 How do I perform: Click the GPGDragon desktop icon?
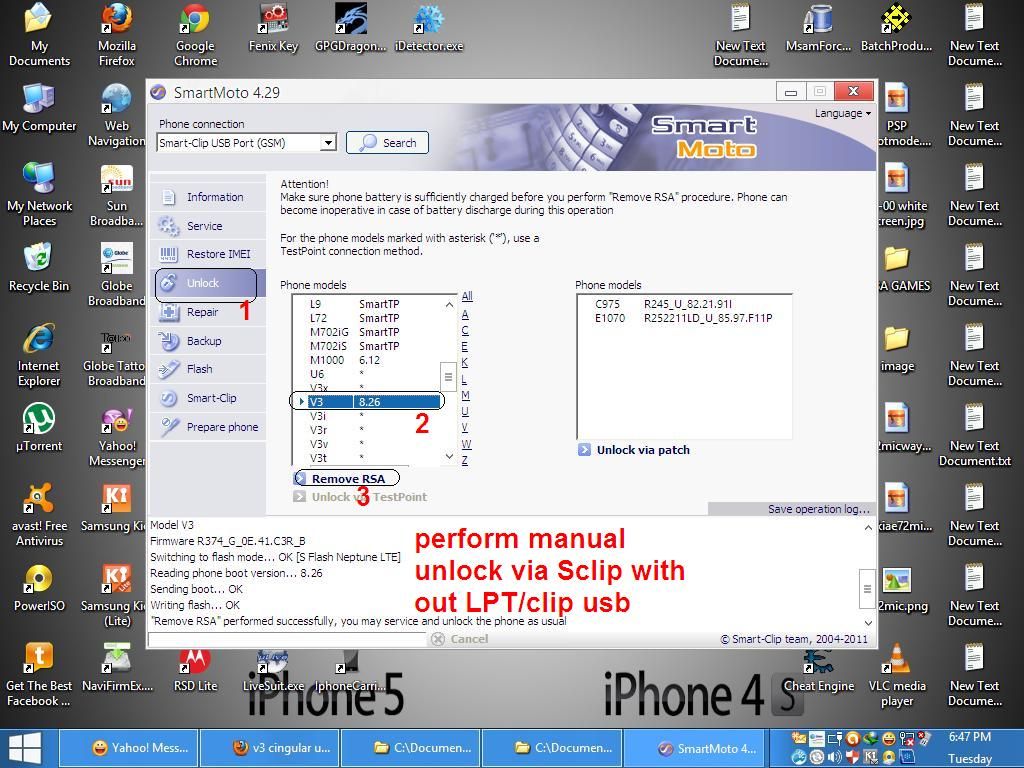click(351, 29)
